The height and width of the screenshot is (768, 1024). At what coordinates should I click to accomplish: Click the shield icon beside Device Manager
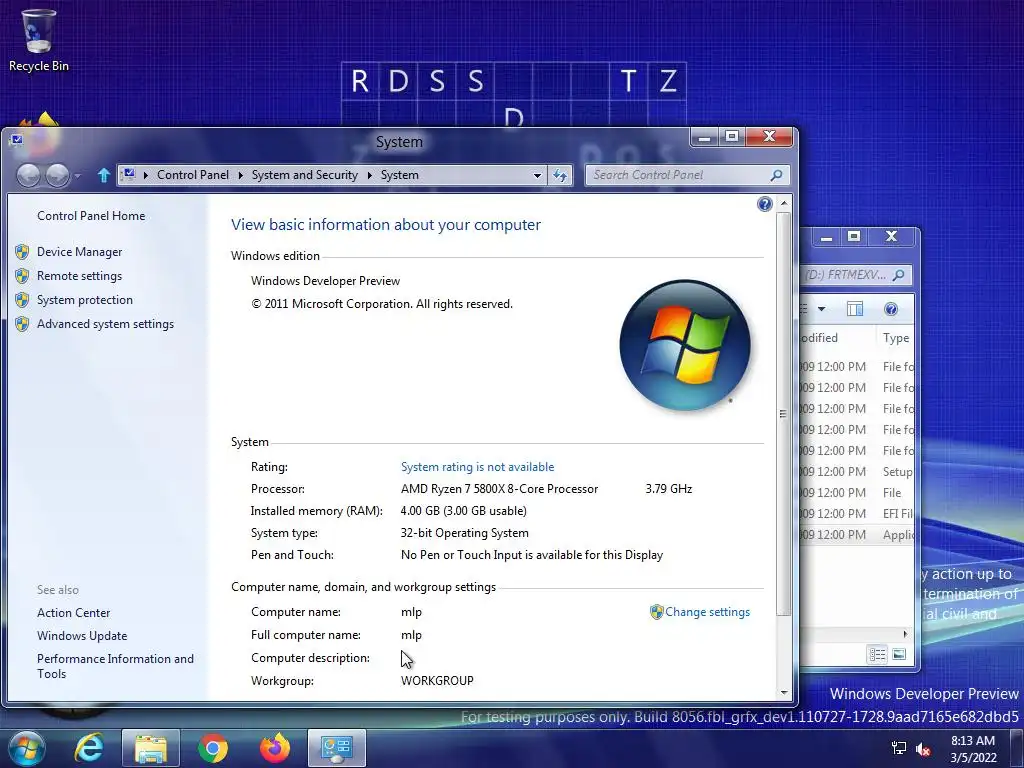pos(22,252)
